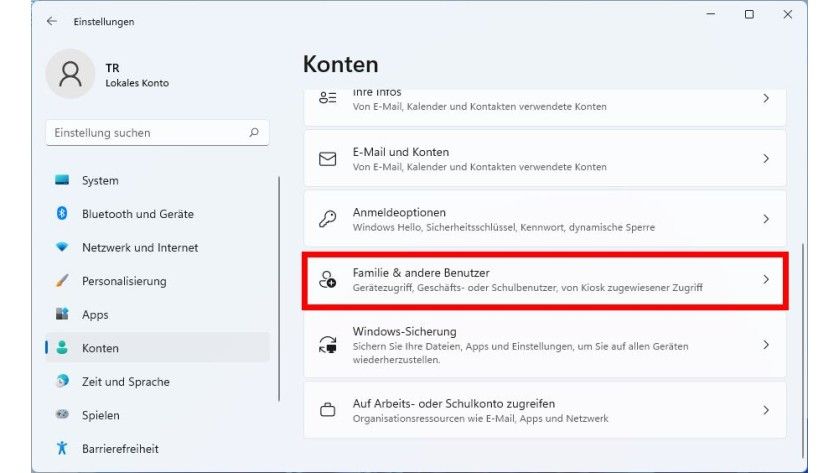Open Familie & andere Benutzer chevron arrow
This screenshot has height=473, width=840.
(766, 279)
